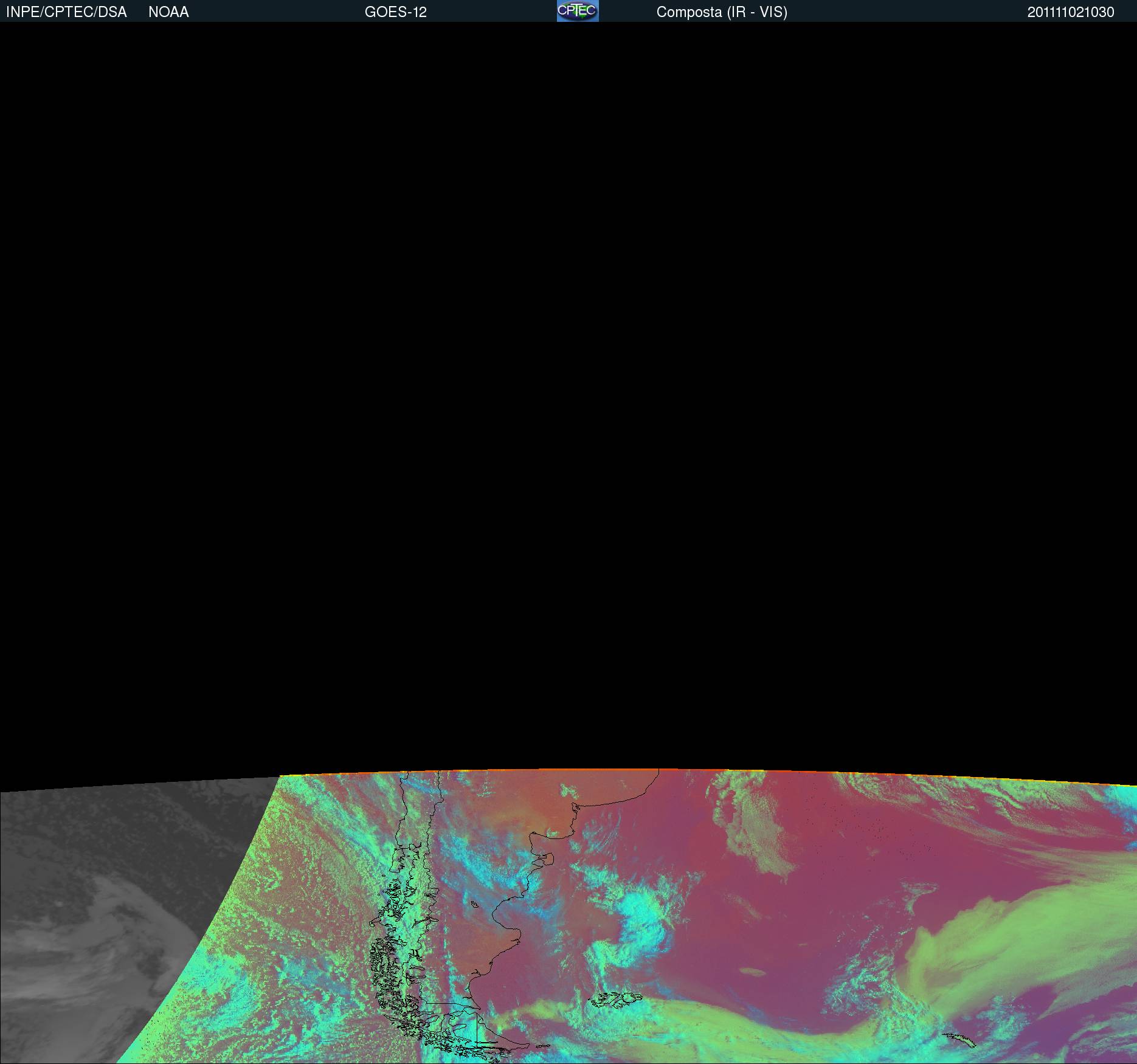
Task: Click the small oval cloud in purple ocean
Action: (754, 972)
